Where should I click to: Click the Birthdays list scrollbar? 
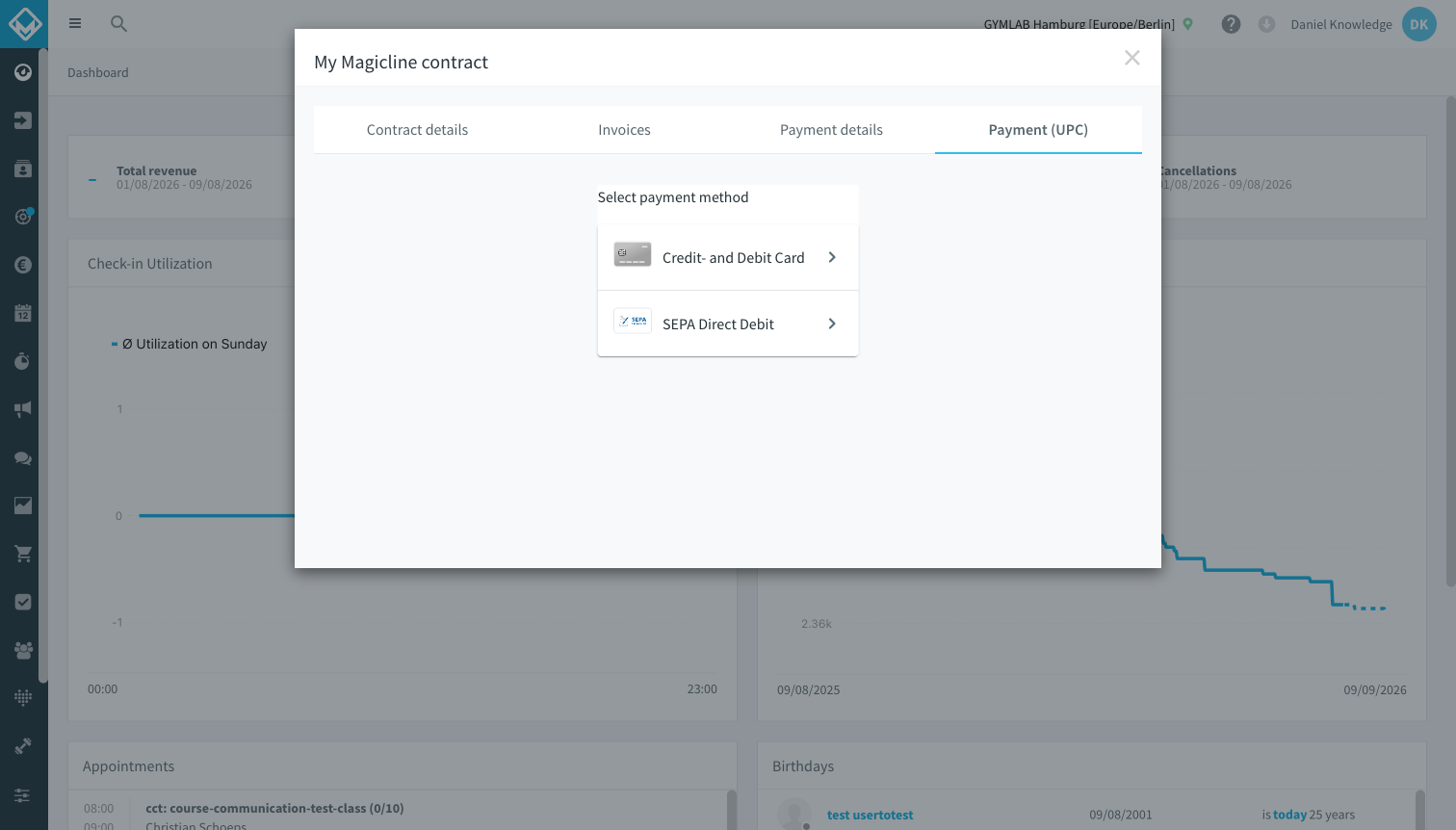1420,810
